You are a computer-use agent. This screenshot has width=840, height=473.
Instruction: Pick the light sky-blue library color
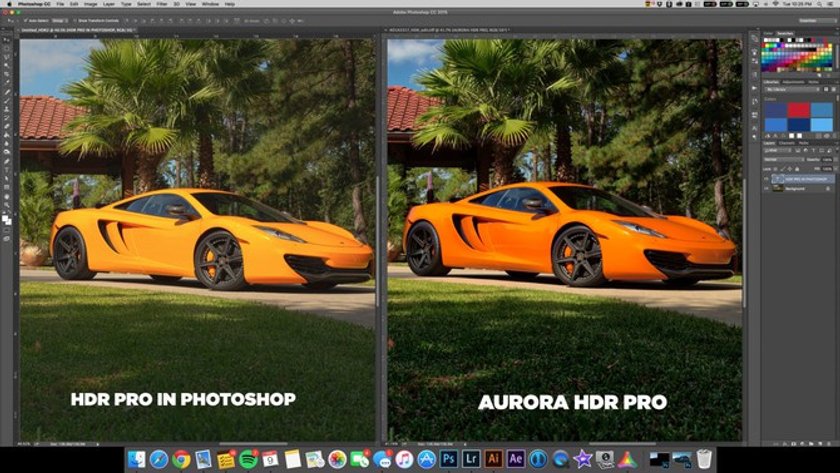point(822,124)
